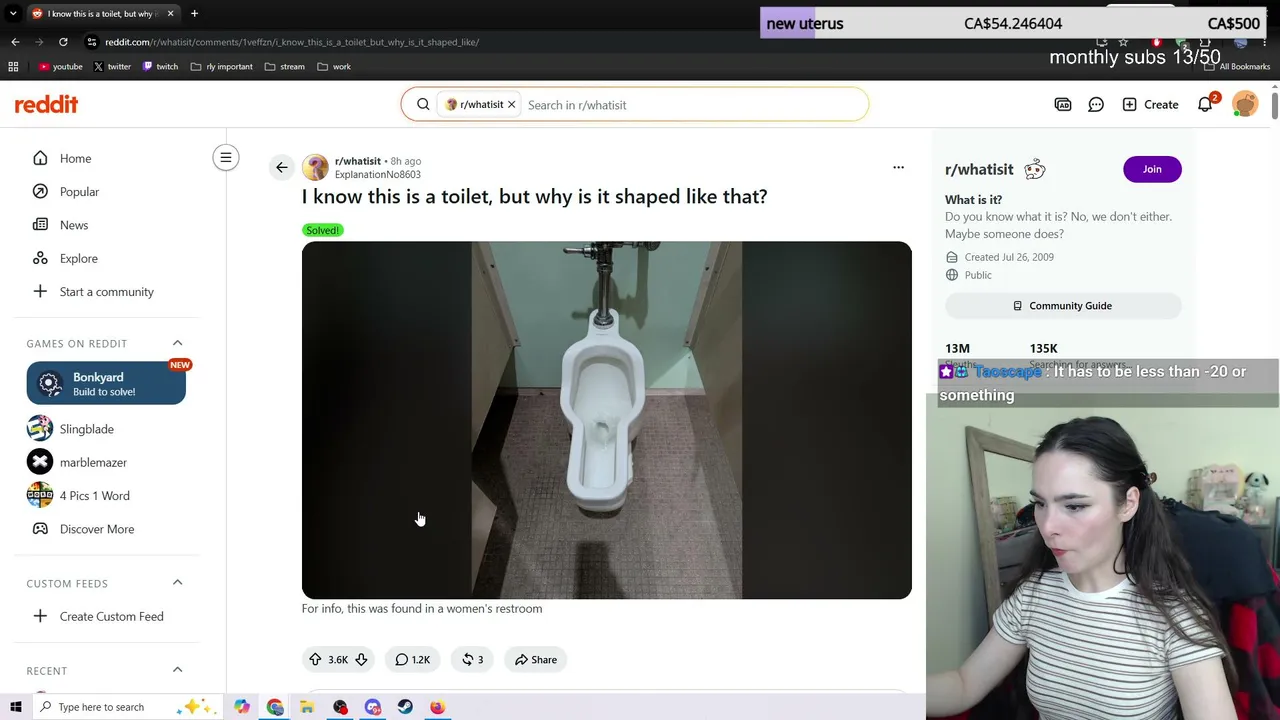Open Firefox from the taskbar

coord(437,707)
